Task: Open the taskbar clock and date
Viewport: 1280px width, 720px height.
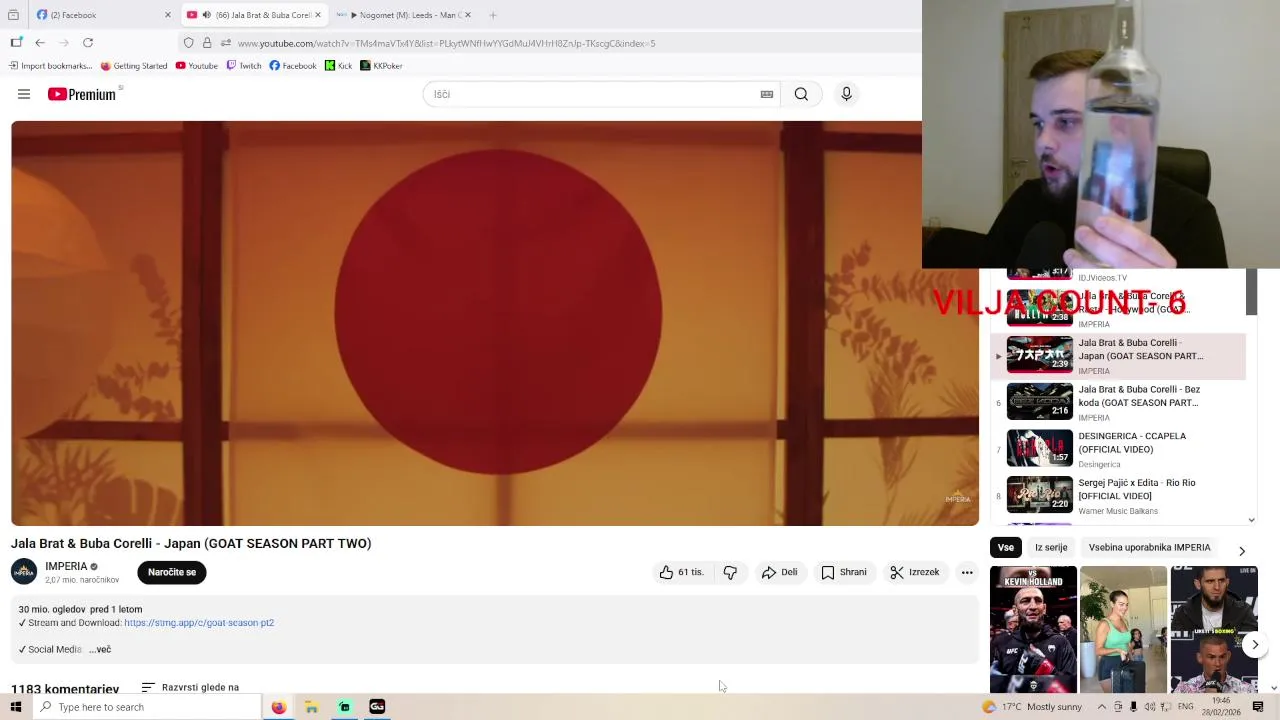Action: [1222, 707]
